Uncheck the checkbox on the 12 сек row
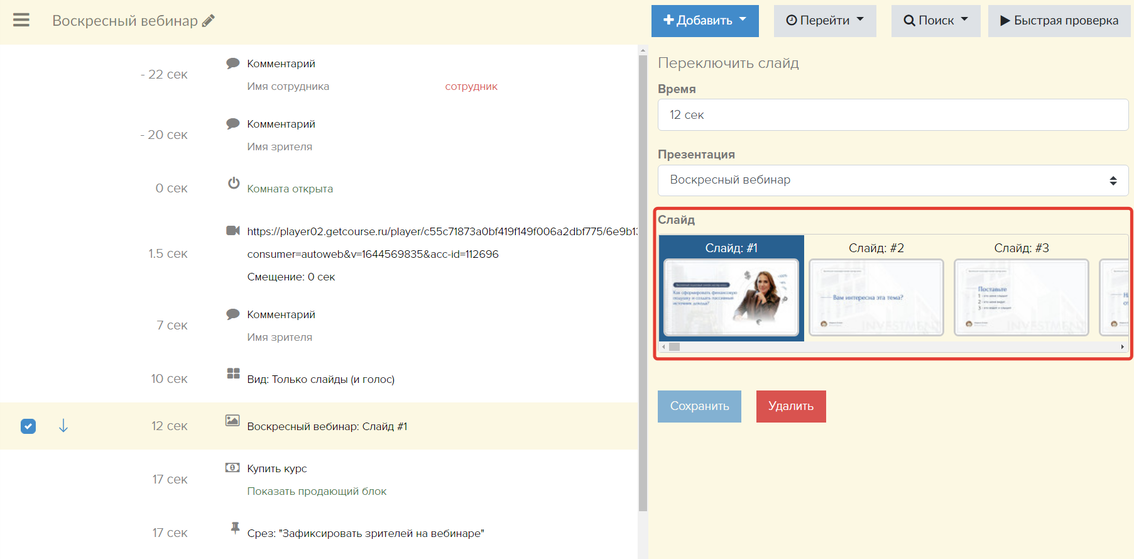The image size is (1134, 559). [28, 426]
